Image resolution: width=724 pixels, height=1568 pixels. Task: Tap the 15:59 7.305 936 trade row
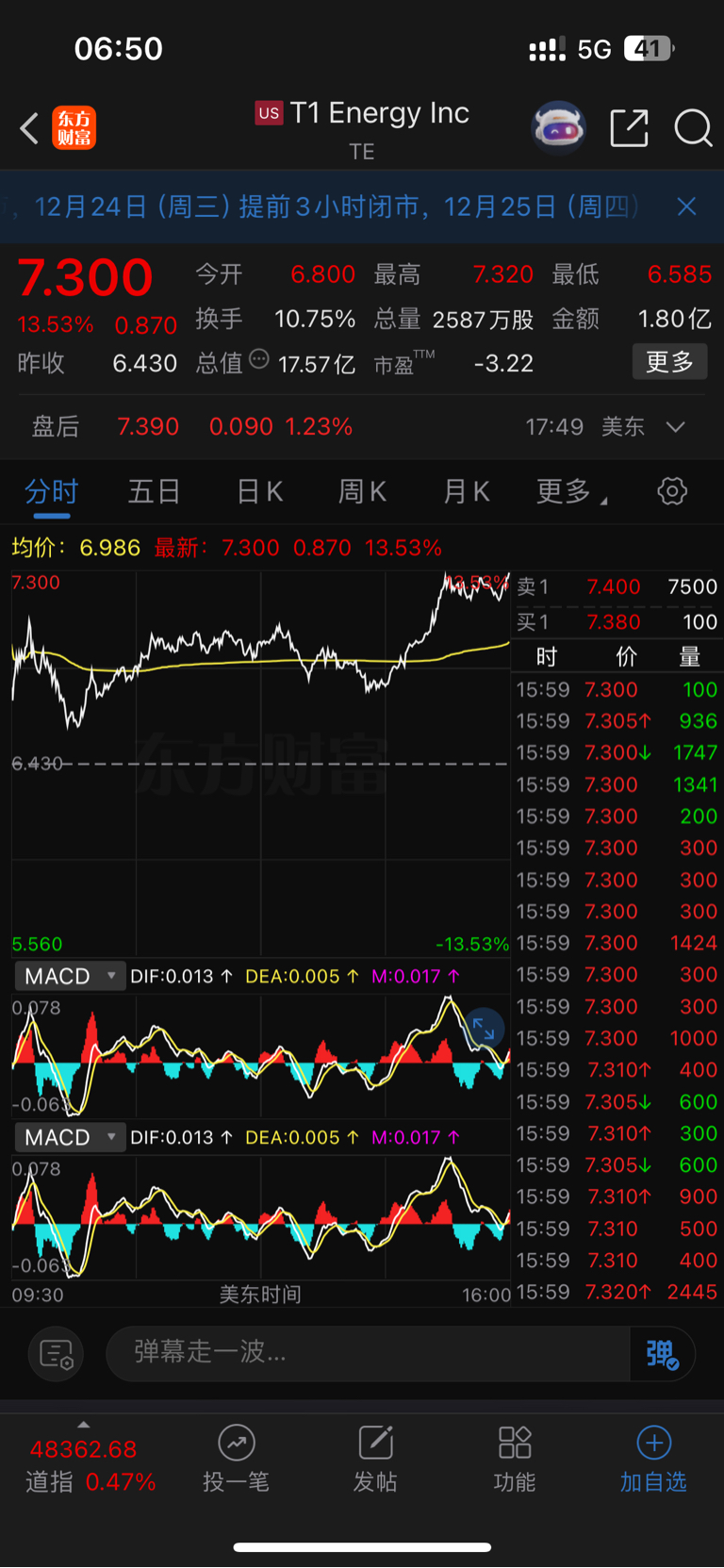point(617,721)
